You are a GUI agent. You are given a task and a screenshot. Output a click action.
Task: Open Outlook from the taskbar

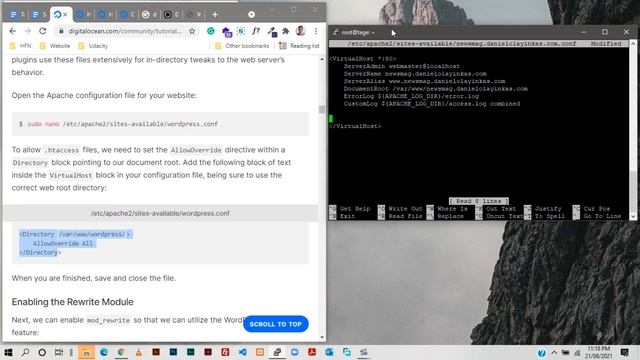329,352
